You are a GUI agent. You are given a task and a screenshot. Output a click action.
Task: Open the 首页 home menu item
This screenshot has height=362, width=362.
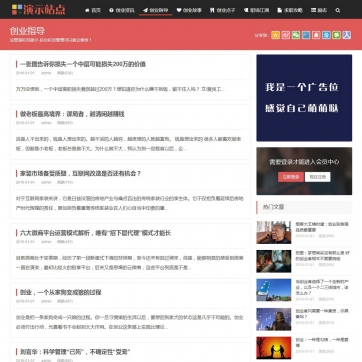(x=93, y=10)
